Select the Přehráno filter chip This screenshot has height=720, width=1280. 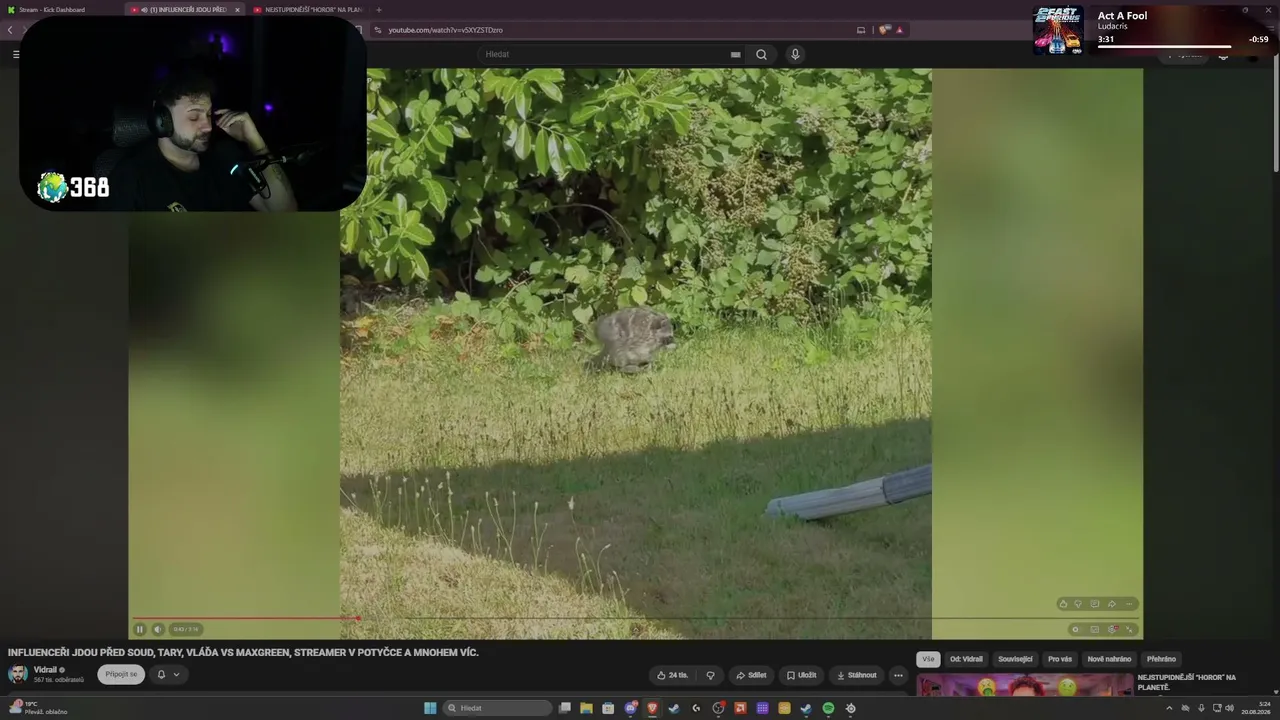pyautogui.click(x=1161, y=659)
